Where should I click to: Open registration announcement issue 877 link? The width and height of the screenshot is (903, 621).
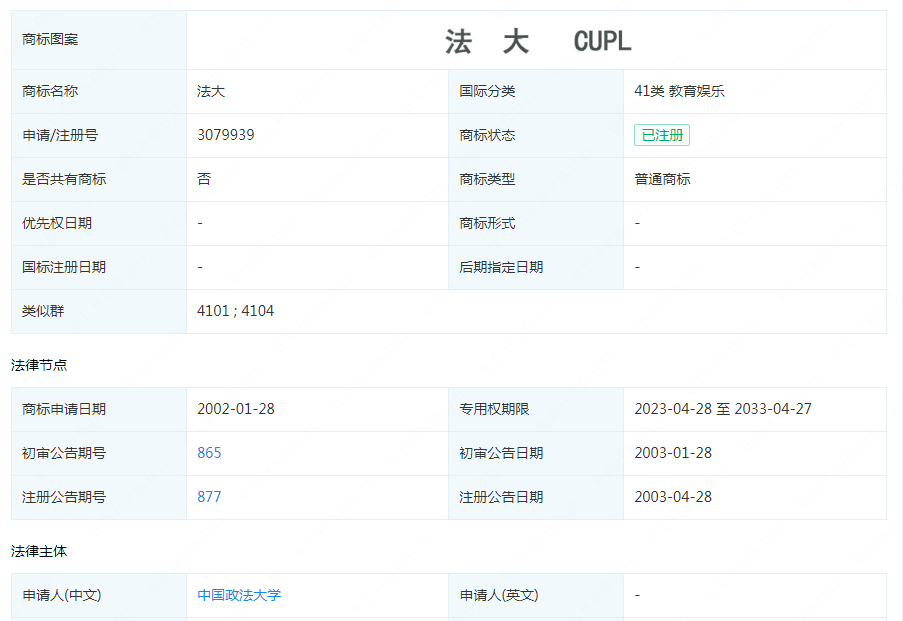point(209,497)
